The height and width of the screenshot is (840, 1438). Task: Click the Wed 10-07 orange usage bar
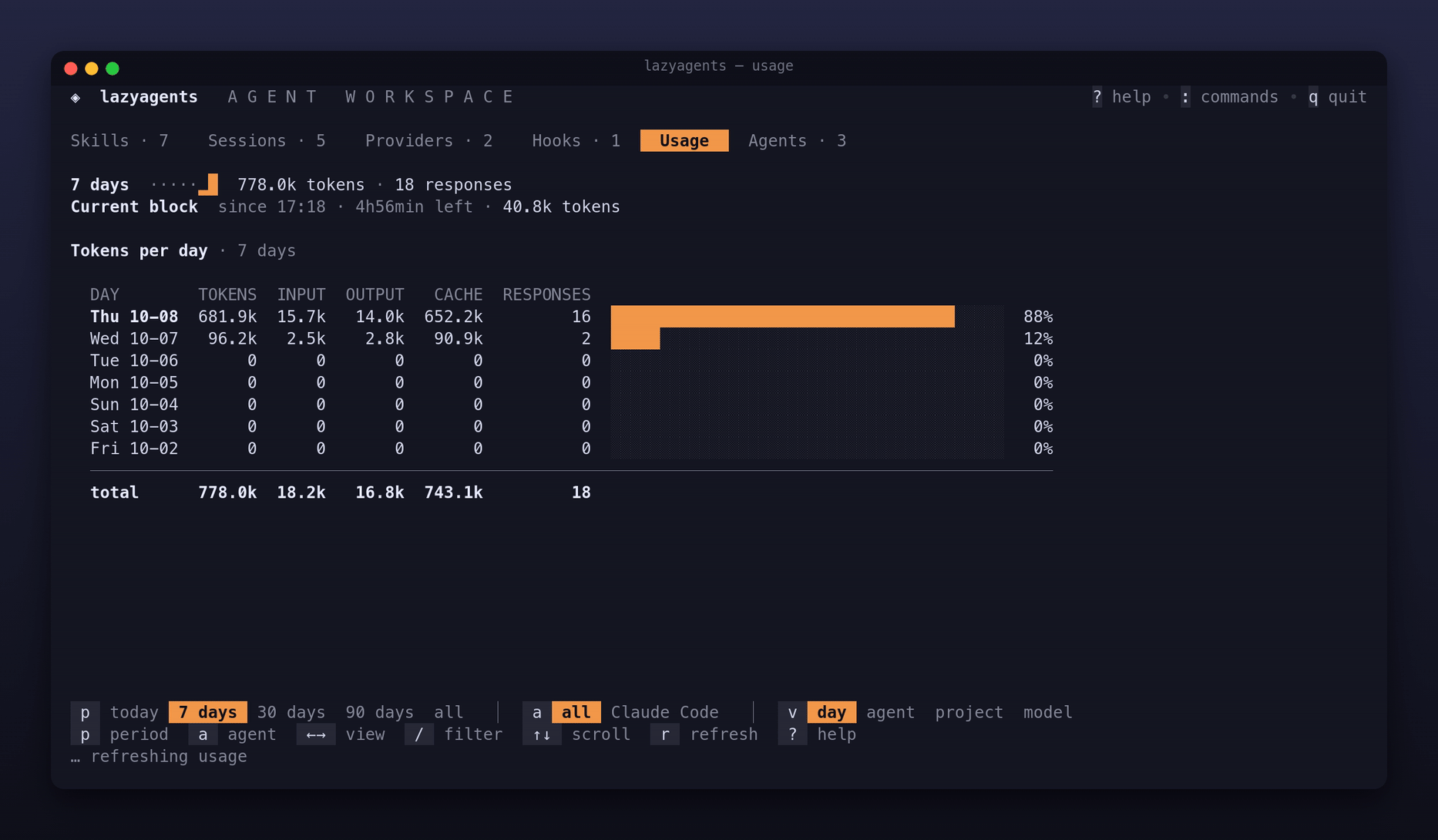(636, 338)
